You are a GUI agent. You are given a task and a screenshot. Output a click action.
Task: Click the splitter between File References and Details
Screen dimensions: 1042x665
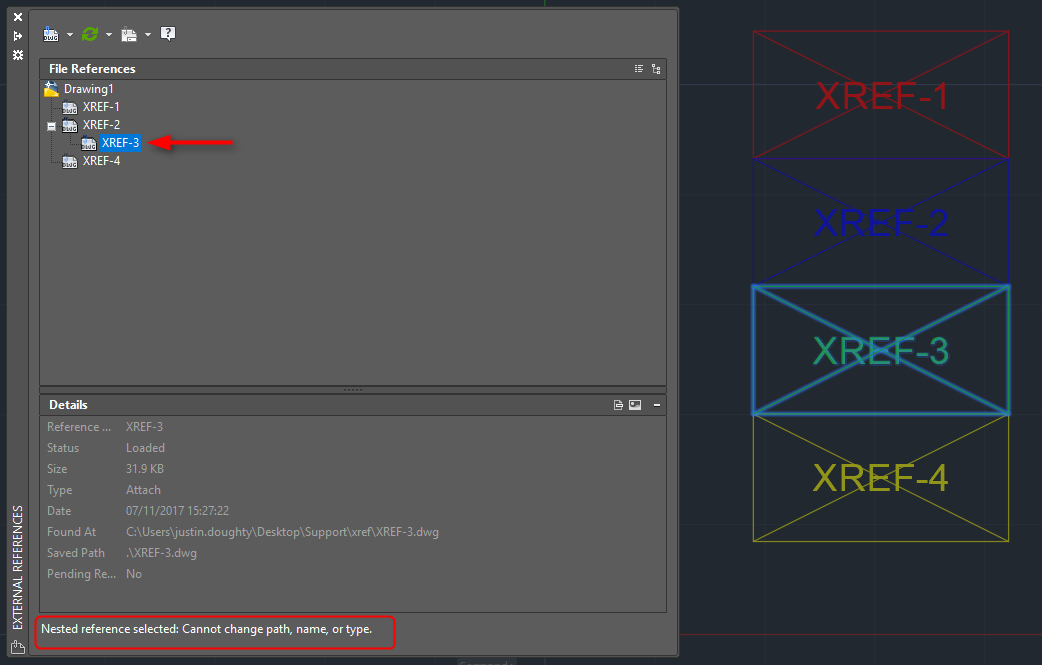tap(352, 389)
